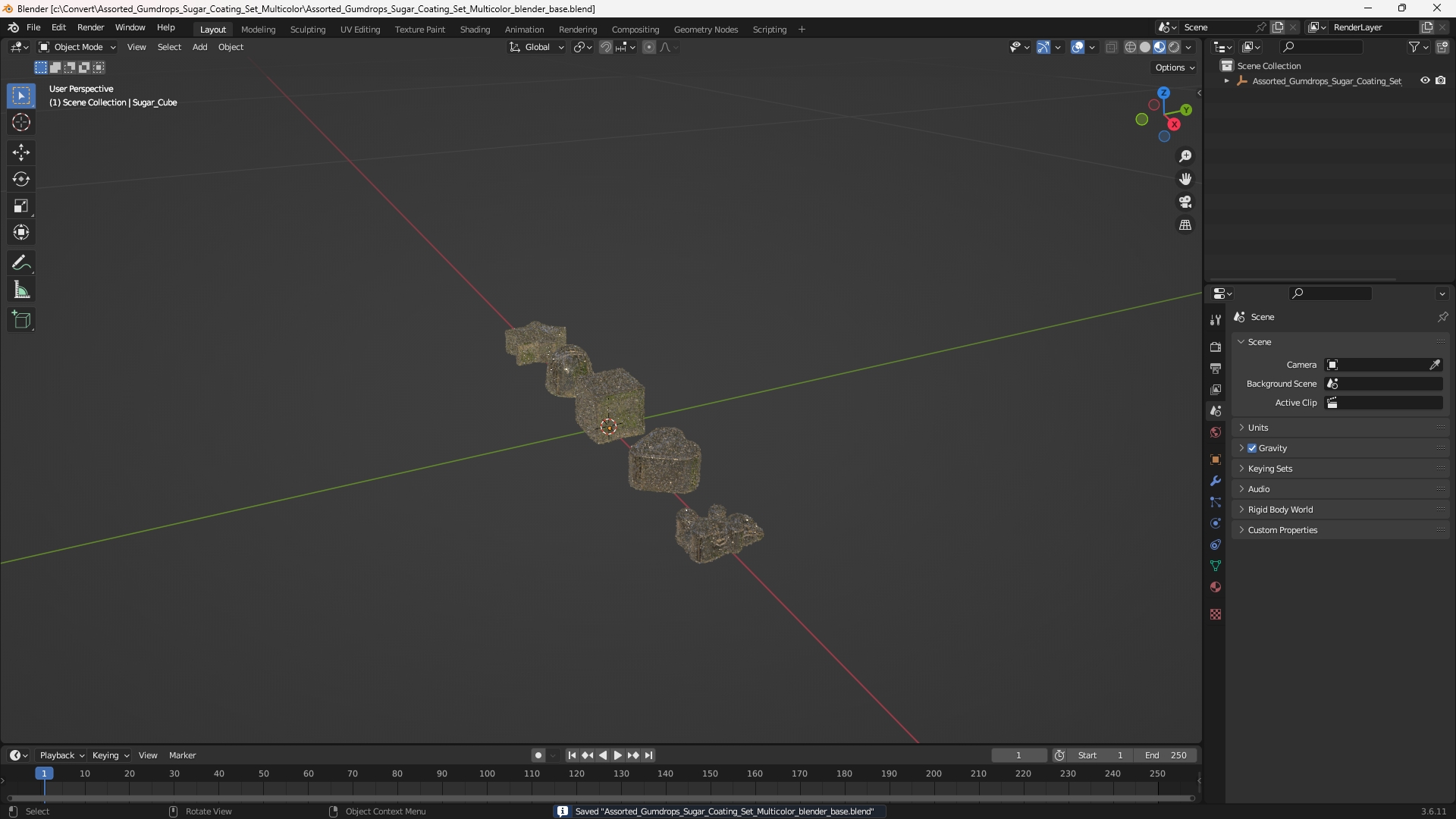Open the Render menu

point(90,27)
